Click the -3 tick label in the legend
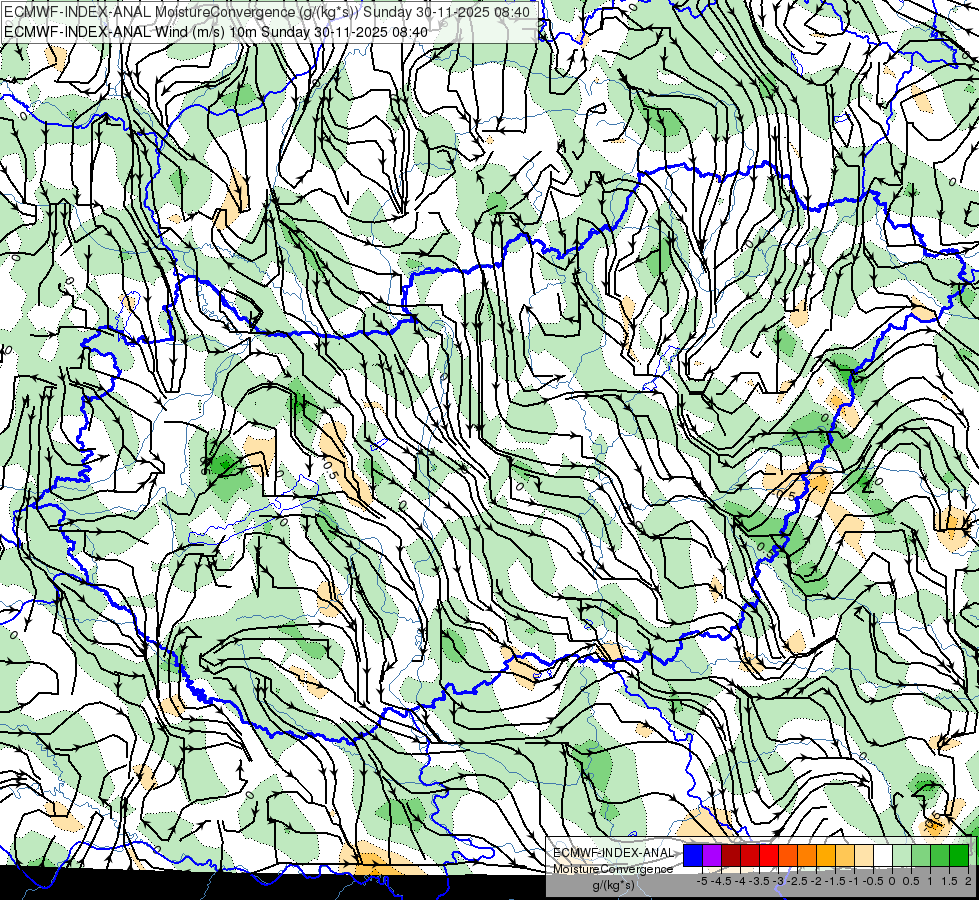Screen dimensions: 979x900 coord(778,881)
